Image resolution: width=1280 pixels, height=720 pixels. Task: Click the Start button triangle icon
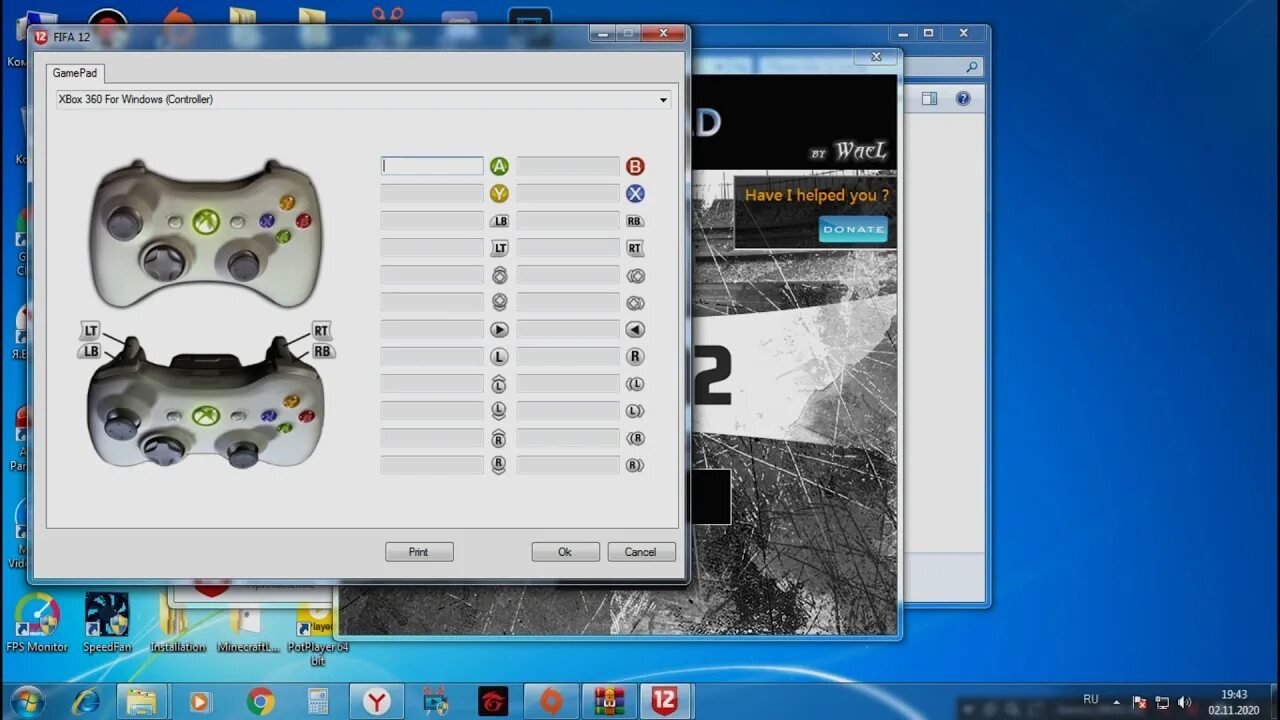499,329
